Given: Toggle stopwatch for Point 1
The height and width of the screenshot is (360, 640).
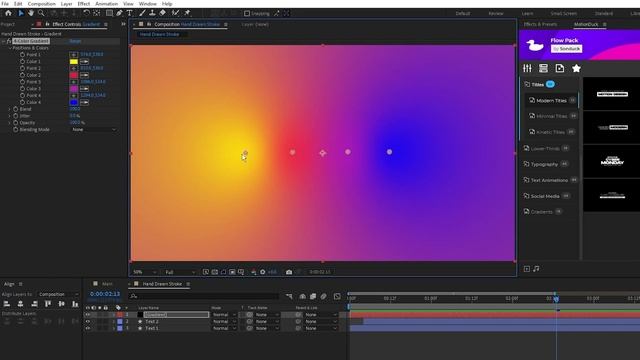Looking at the screenshot, I should click(22, 55).
